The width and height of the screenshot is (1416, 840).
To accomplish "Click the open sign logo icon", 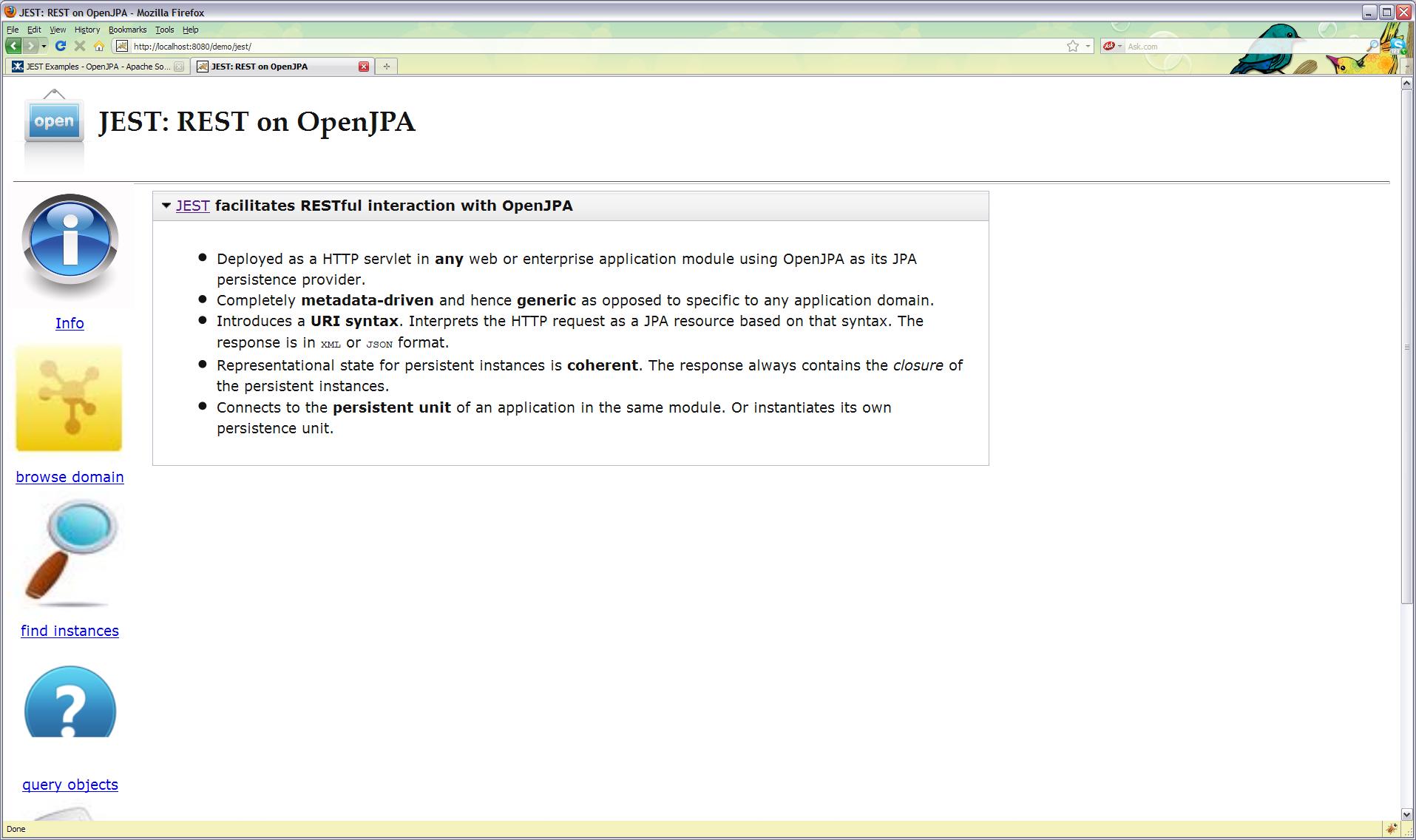I will [54, 122].
